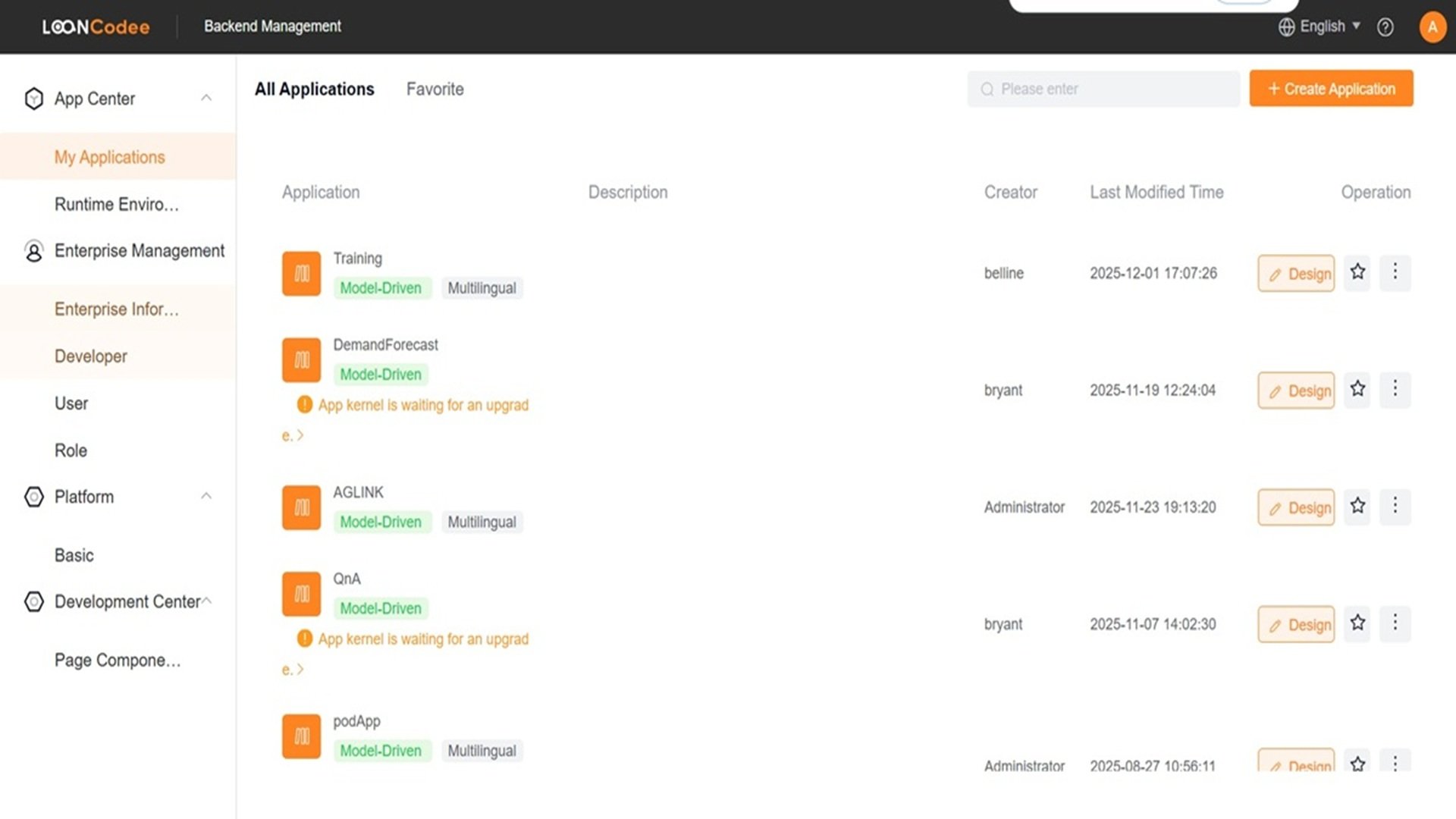Viewport: 1456px width, 819px height.
Task: Click Design on the AGLINK application
Action: point(1295,507)
